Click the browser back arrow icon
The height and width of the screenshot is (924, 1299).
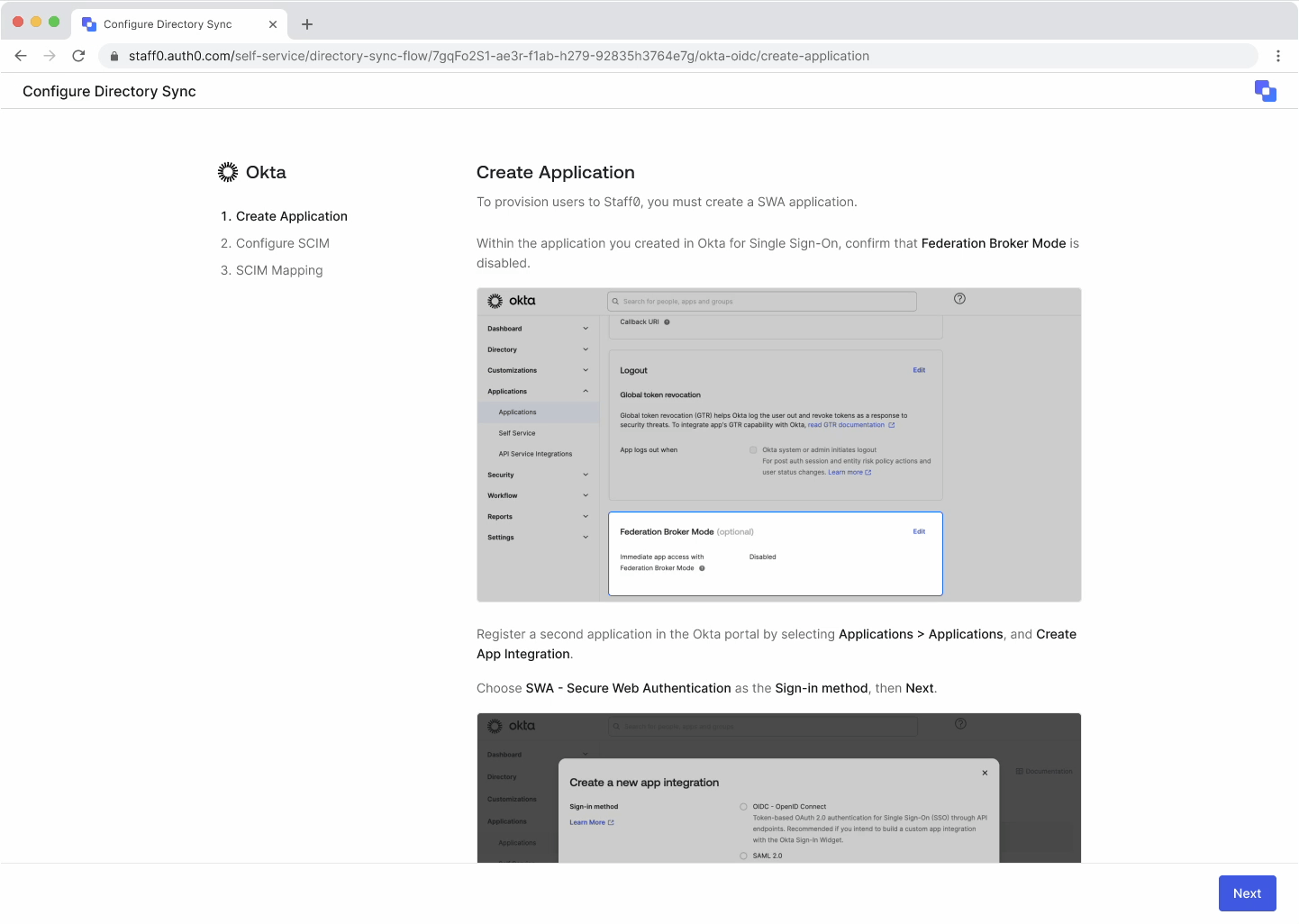(20, 55)
